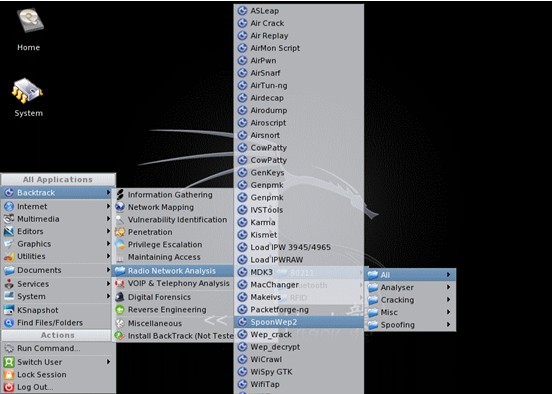Click the Multimedia category icon

tap(9, 219)
